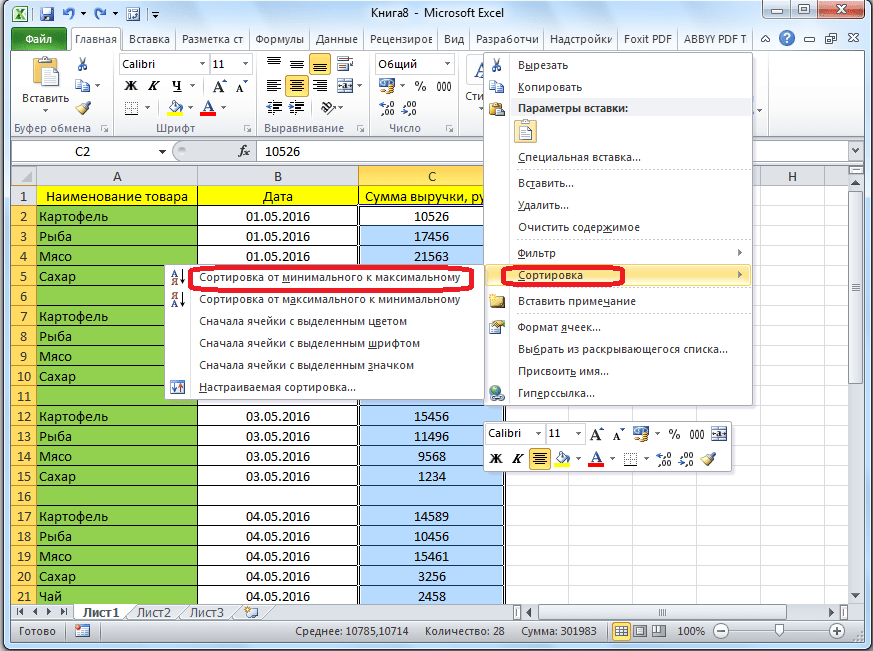Click the paste options clipboard icon in context menu
The height and width of the screenshot is (651, 873).
[x=527, y=131]
